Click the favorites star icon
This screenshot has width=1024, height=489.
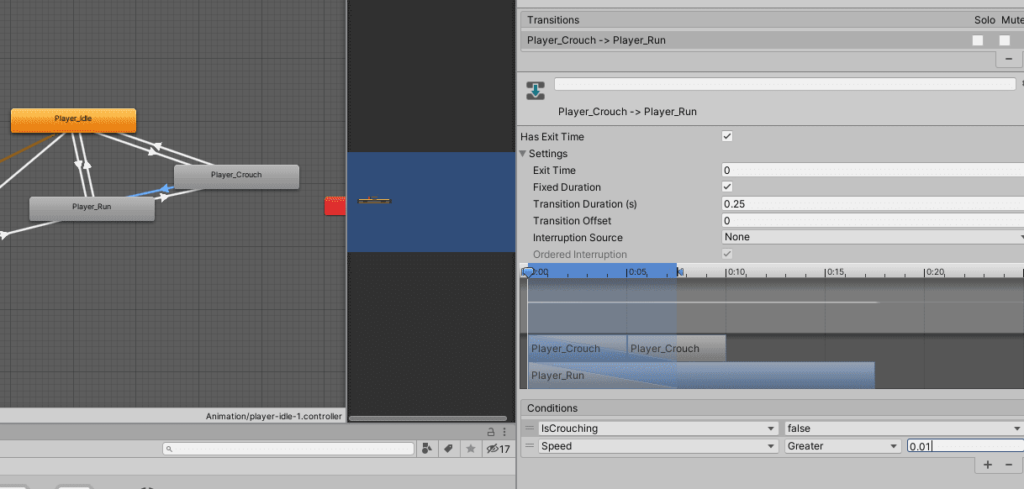tap(471, 449)
